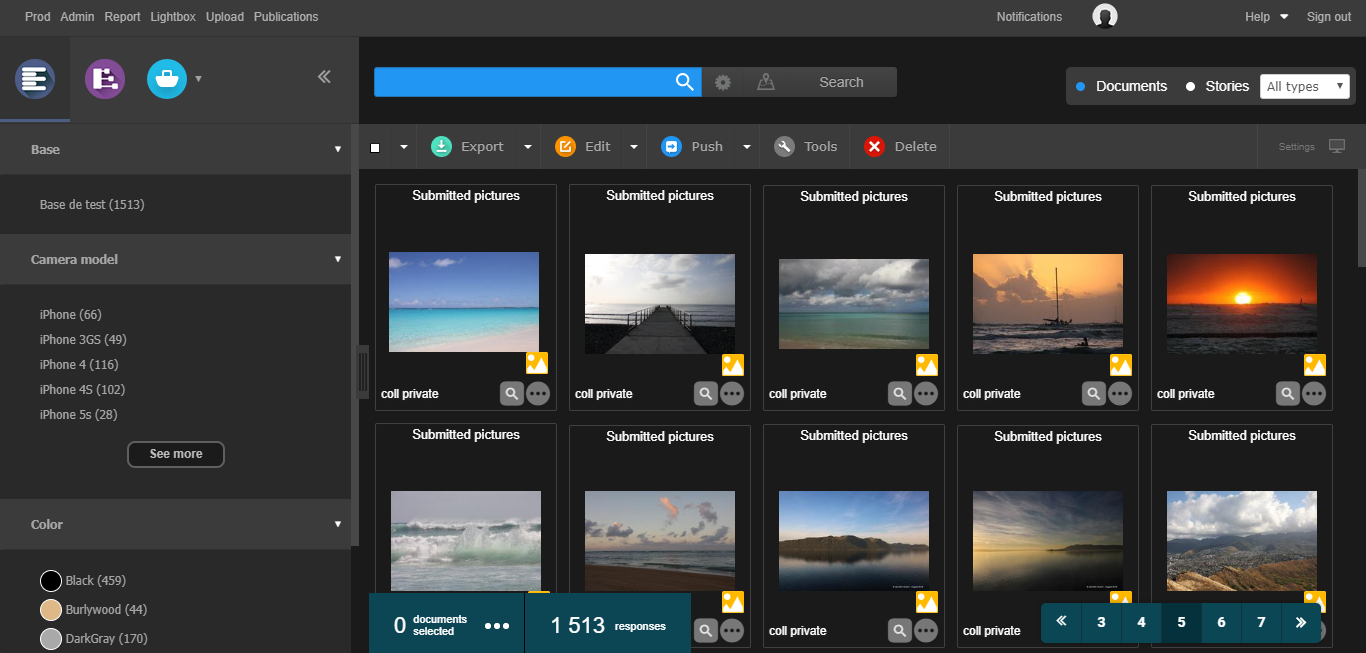This screenshot has width=1366, height=653.
Task: Open the All types dropdown
Action: [x=1305, y=86]
